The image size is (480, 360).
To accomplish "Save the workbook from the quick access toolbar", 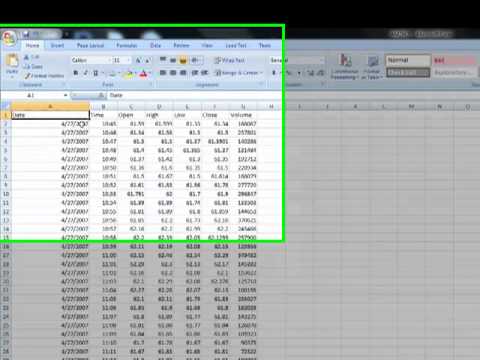I will click(25, 34).
